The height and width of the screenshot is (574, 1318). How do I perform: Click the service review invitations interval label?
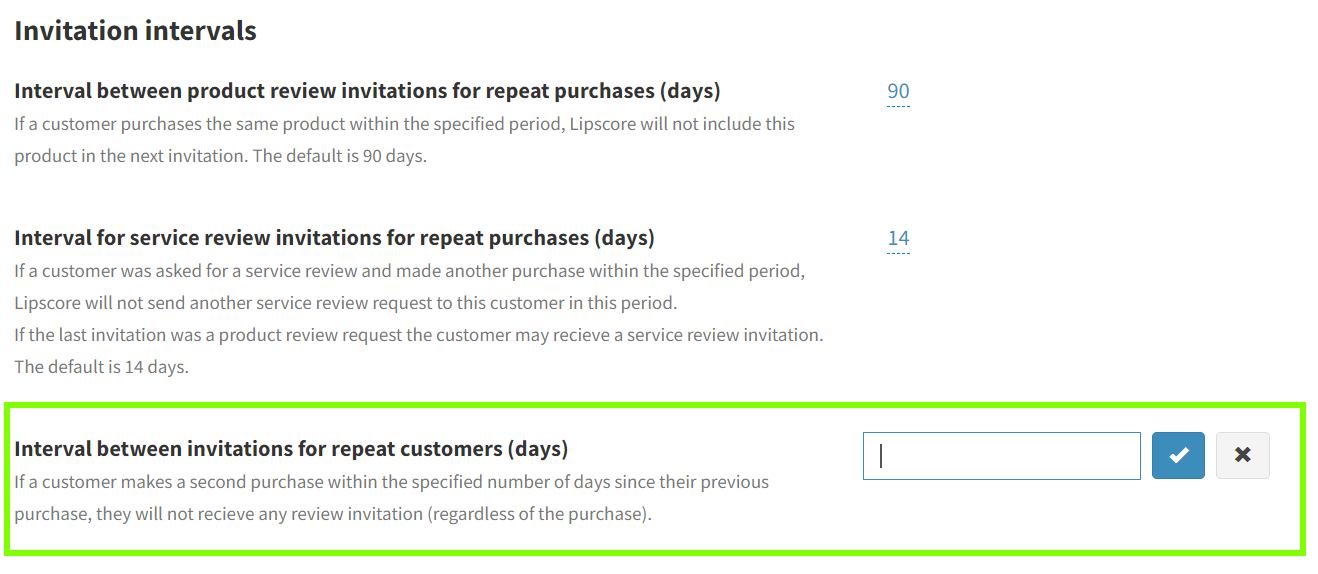click(334, 238)
